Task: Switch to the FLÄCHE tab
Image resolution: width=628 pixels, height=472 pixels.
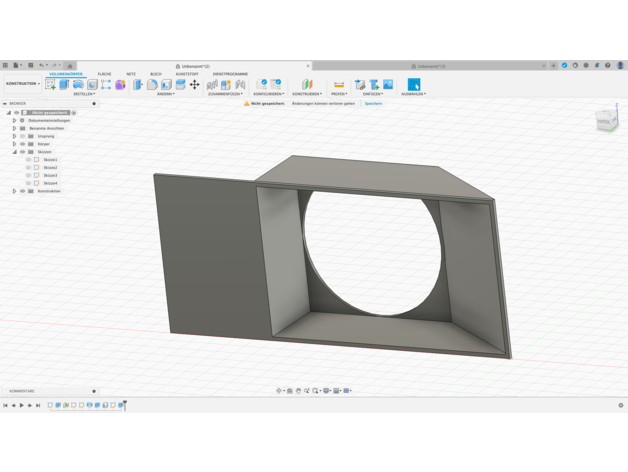Action: (104, 74)
